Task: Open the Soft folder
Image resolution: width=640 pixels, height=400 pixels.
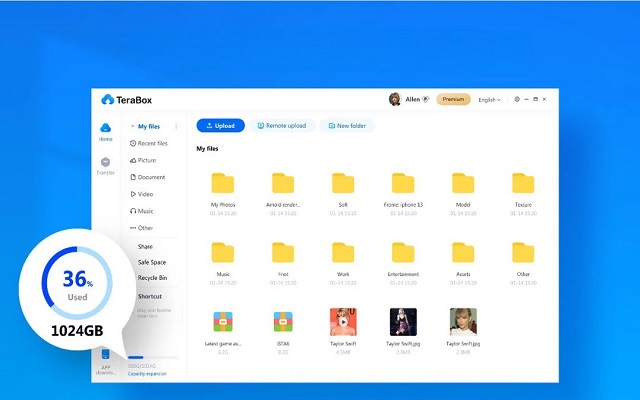Action: [x=343, y=183]
